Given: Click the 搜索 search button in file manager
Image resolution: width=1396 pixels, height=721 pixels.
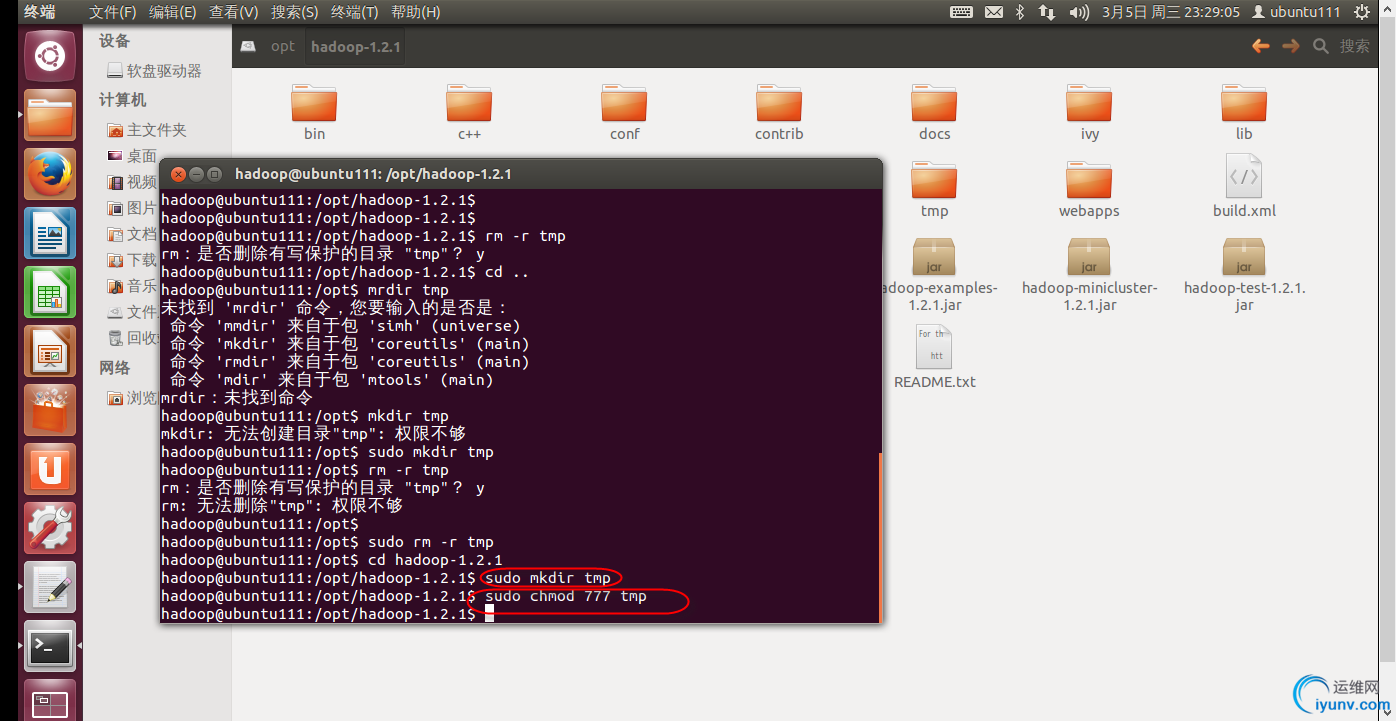Looking at the screenshot, I should (1342, 46).
